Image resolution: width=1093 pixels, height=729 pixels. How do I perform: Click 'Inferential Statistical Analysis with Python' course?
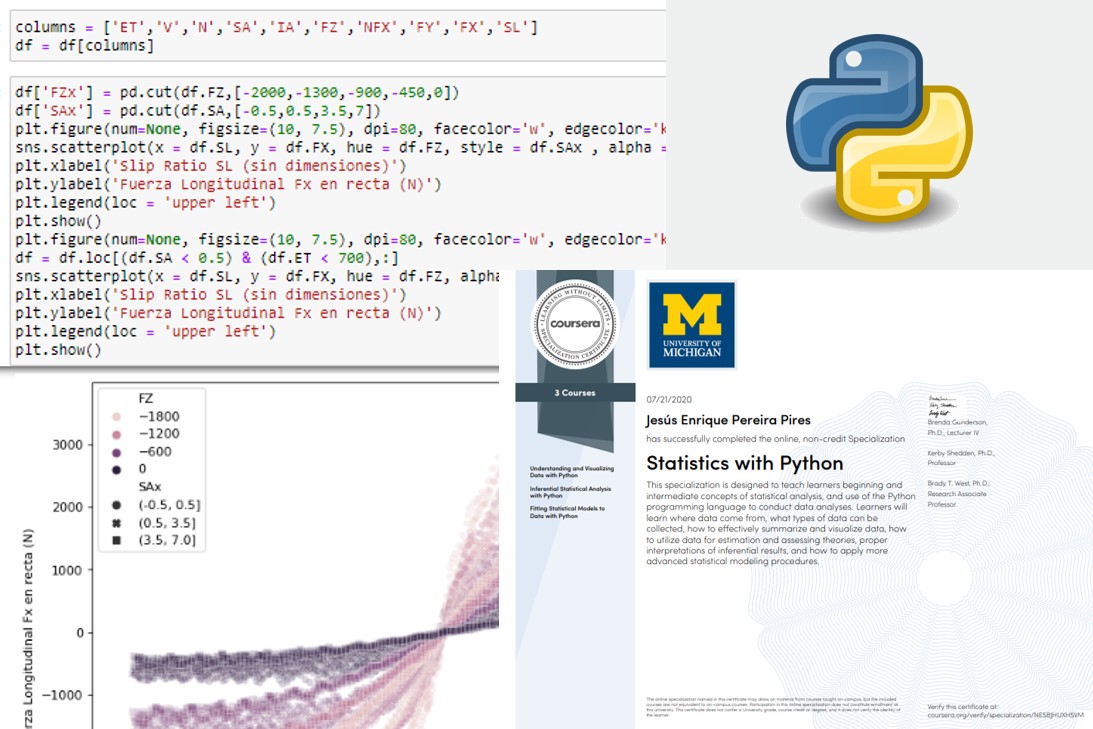pos(570,492)
